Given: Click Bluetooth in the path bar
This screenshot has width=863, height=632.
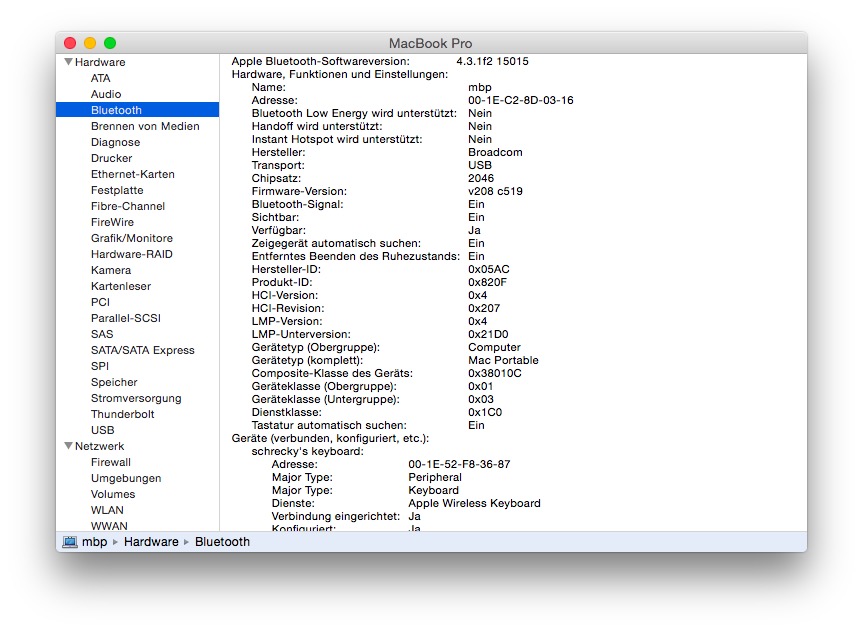Looking at the screenshot, I should [x=222, y=542].
